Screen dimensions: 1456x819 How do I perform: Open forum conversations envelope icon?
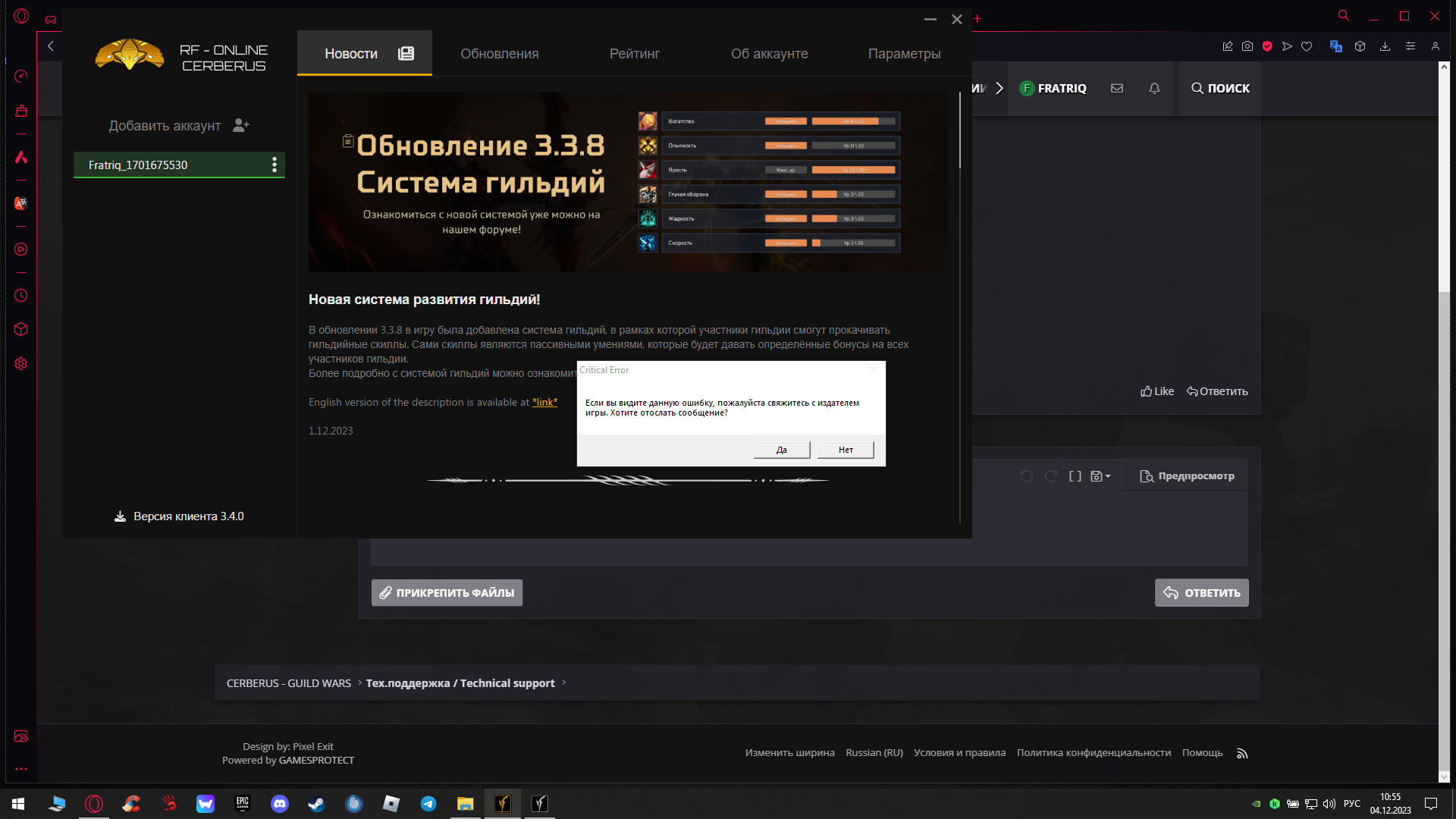[1117, 89]
